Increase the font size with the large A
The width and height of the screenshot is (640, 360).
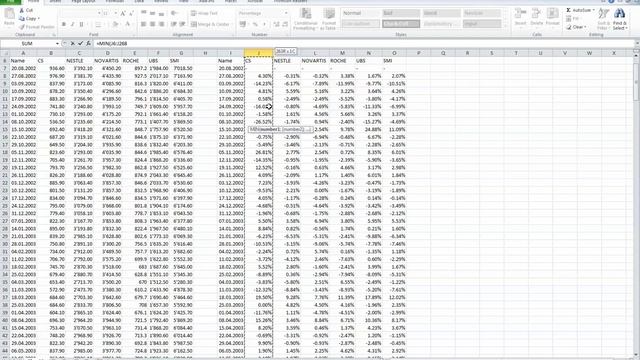tap(123, 13)
